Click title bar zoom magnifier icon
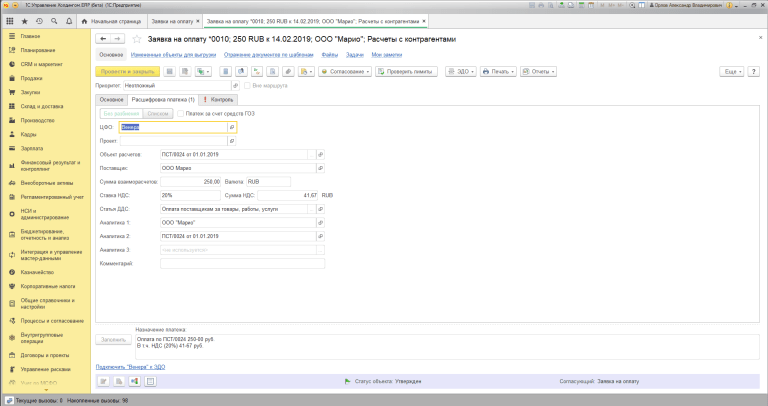This screenshot has width=768, height=406. tap(632, 5)
